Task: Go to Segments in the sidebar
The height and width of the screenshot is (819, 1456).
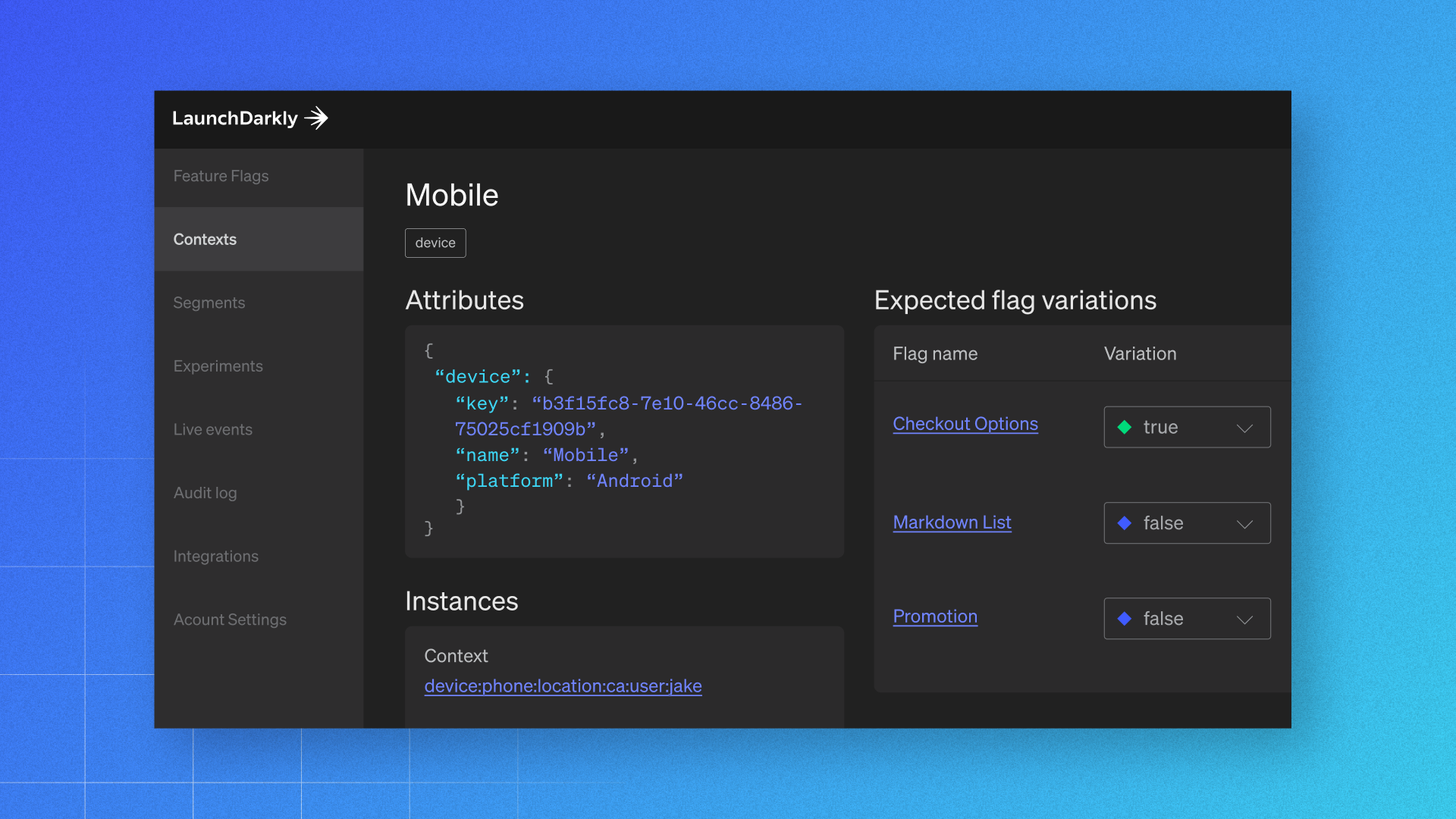Action: click(209, 303)
